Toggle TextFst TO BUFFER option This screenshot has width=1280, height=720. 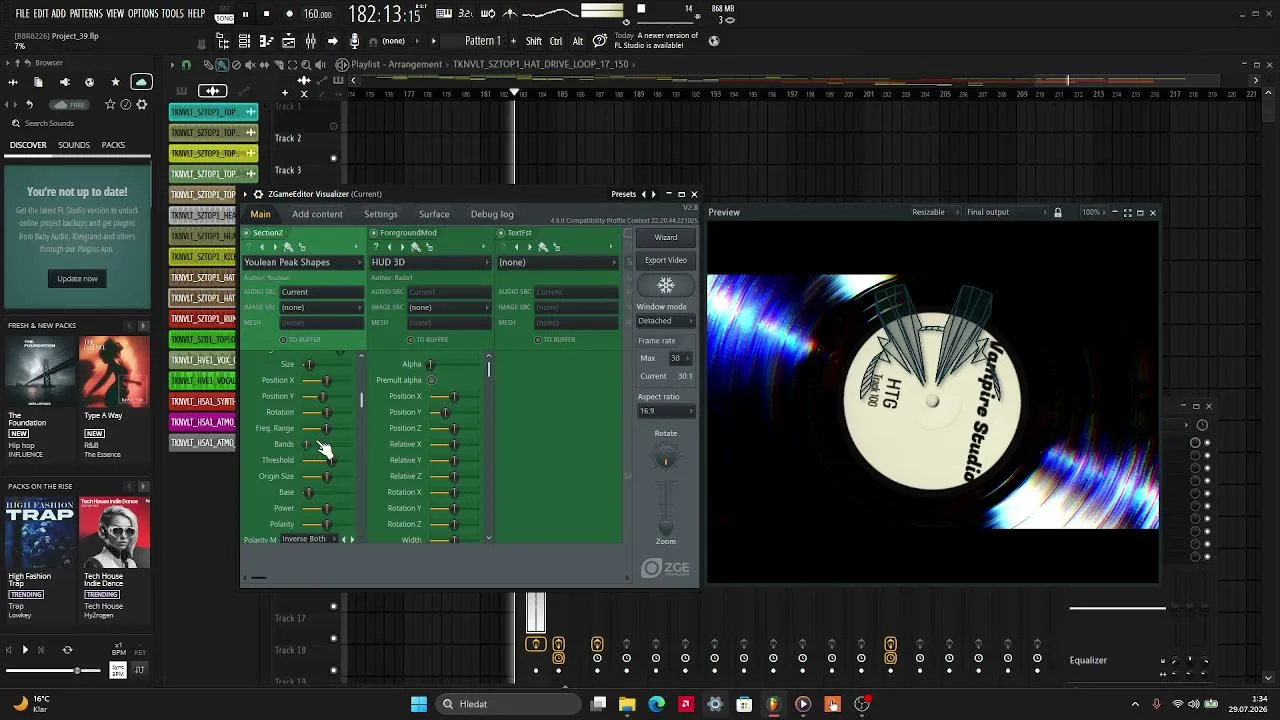tap(555, 340)
